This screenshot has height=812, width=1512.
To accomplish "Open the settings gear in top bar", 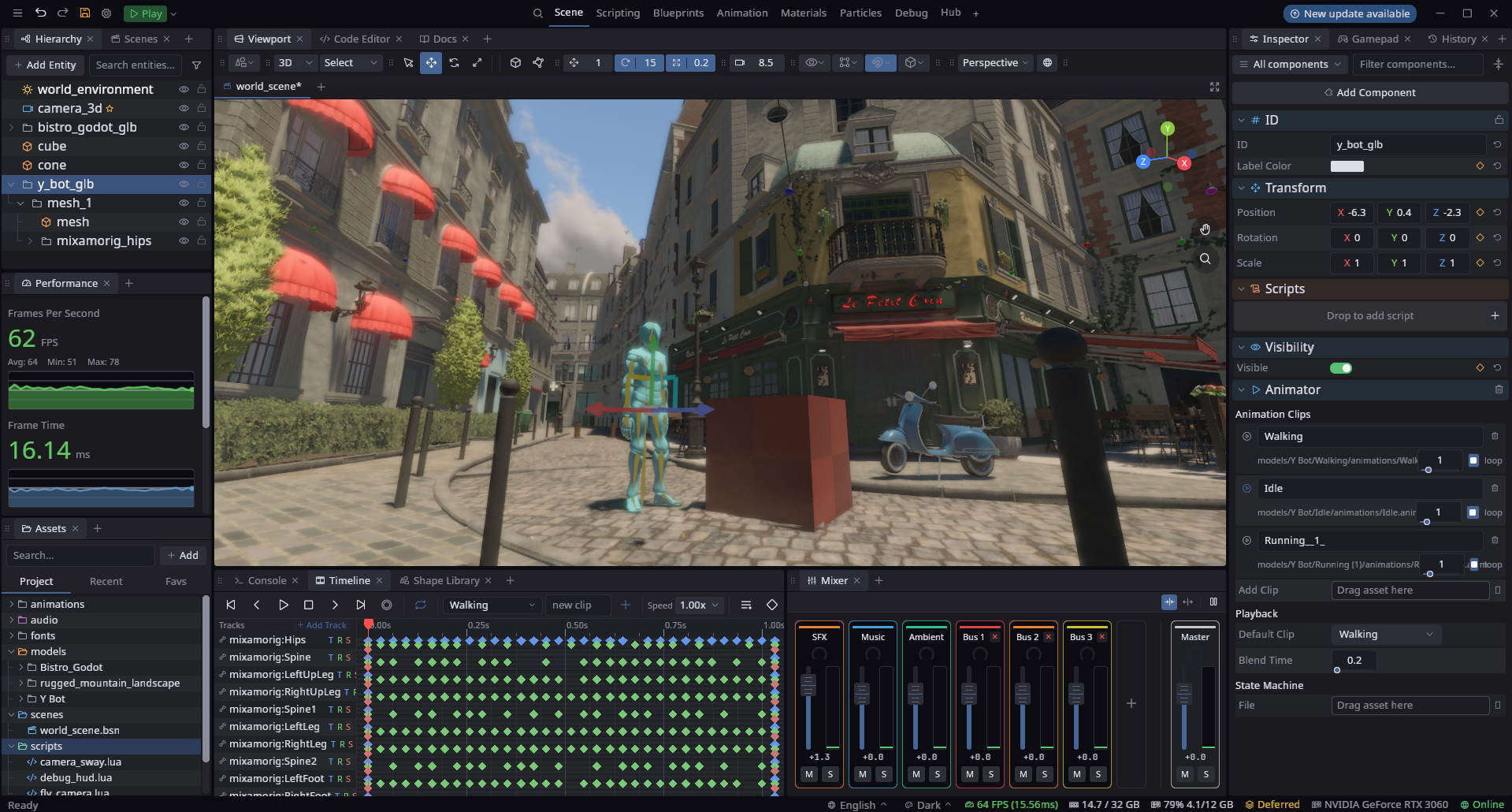I will coord(106,13).
